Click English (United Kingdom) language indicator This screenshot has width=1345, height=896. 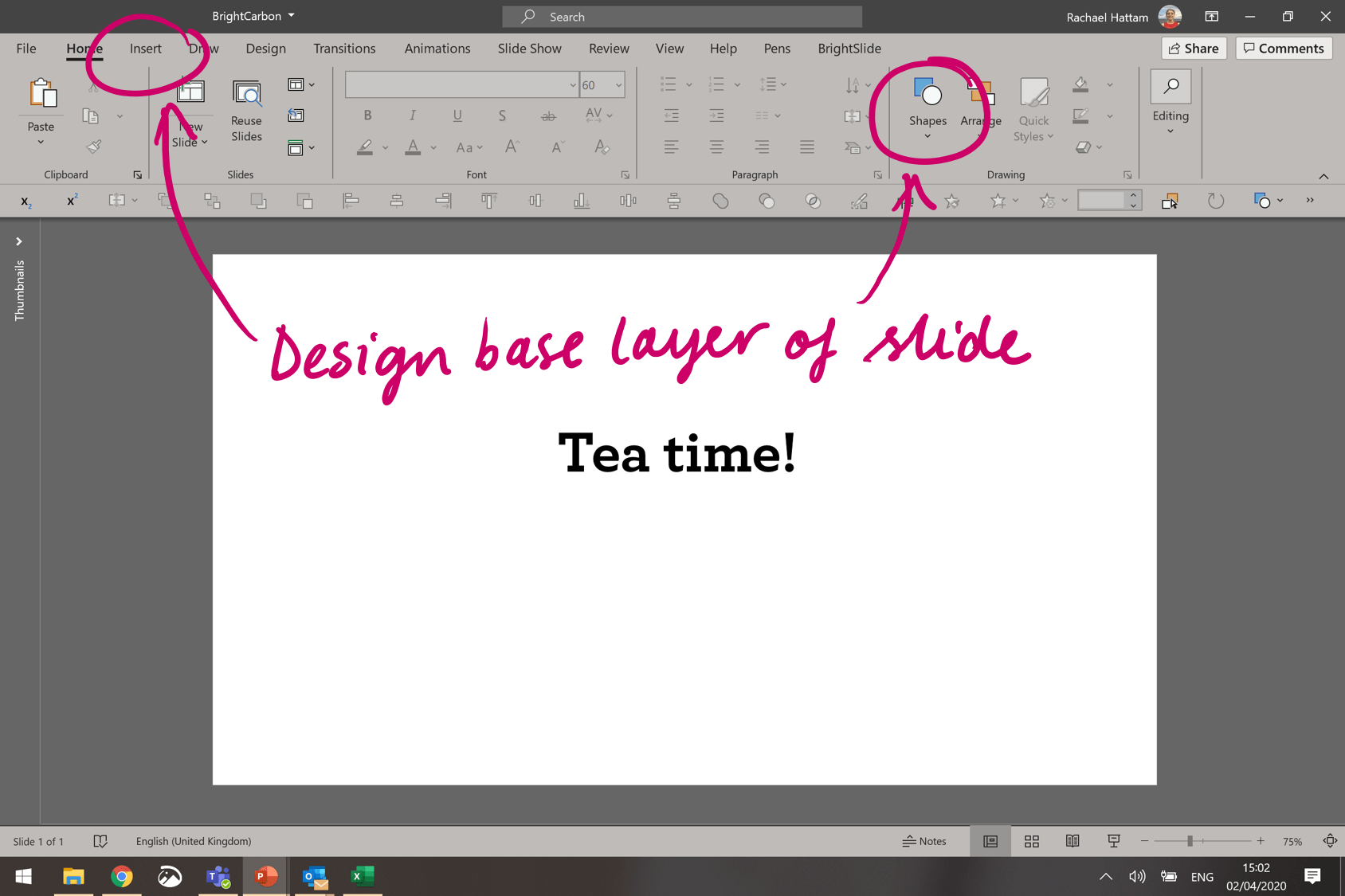click(194, 841)
